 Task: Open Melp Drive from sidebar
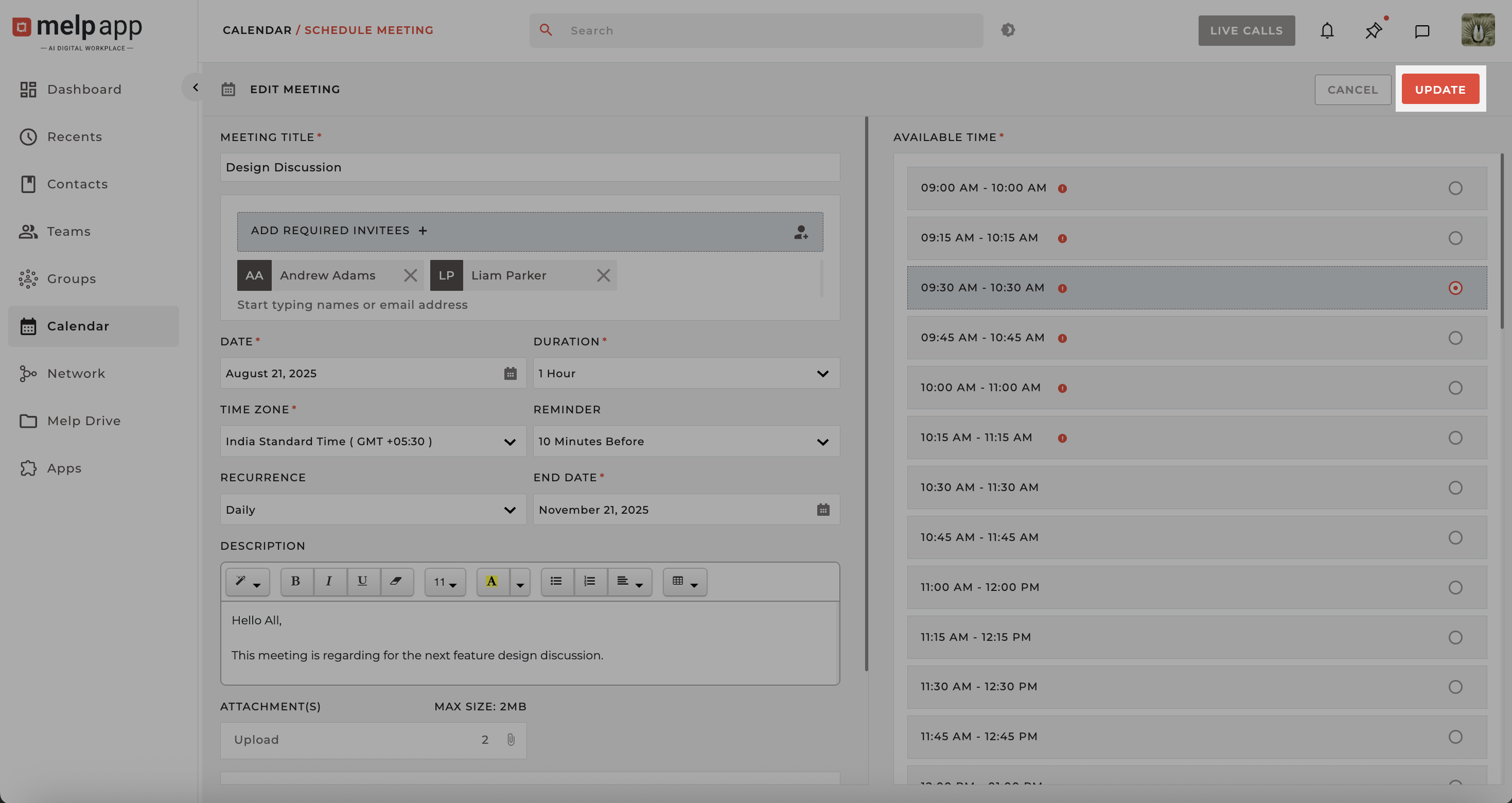pos(83,421)
